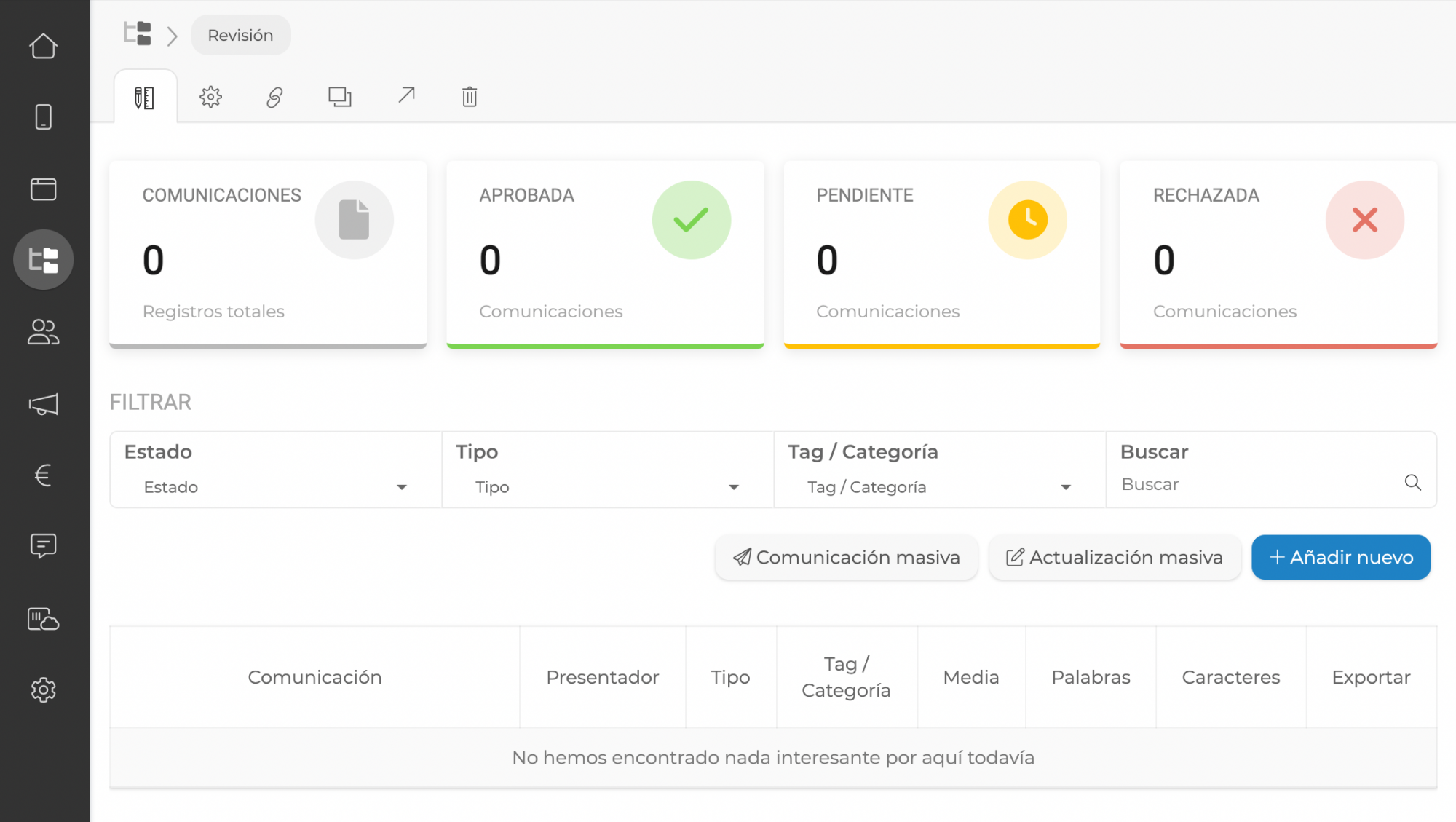Open the cloud storage icon in sidebar
The height and width of the screenshot is (822, 1456).
pyautogui.click(x=43, y=619)
